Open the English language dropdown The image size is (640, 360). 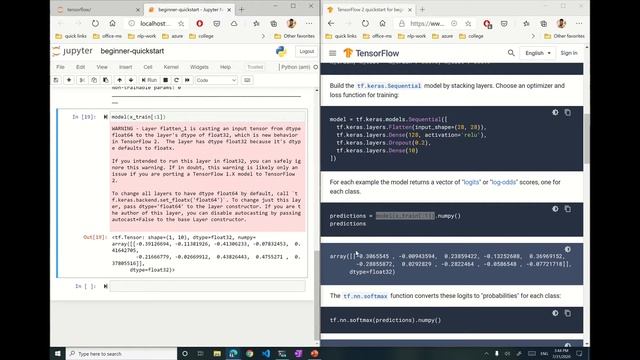tap(538, 53)
